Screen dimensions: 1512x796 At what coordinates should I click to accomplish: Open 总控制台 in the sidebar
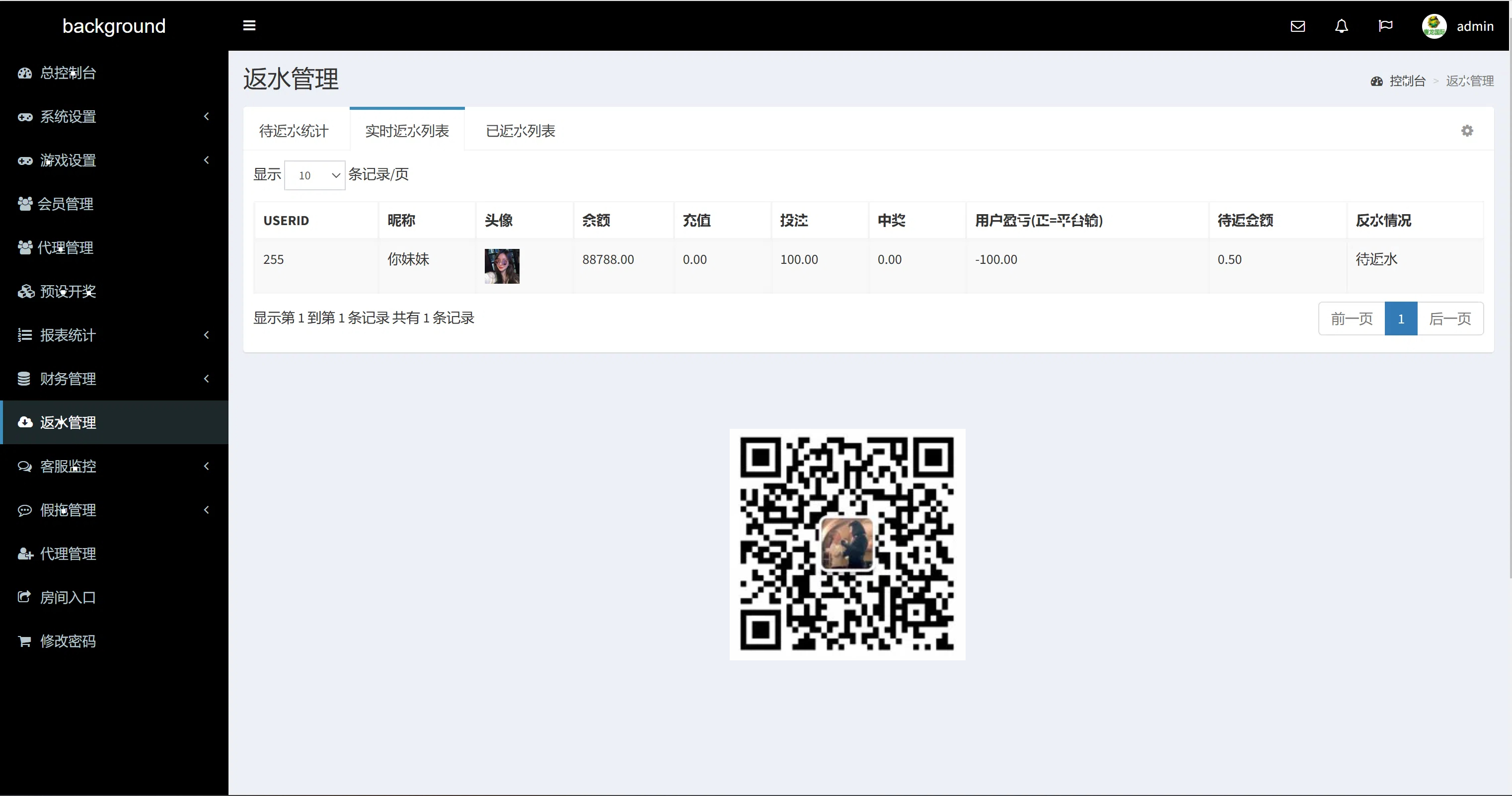(x=114, y=73)
